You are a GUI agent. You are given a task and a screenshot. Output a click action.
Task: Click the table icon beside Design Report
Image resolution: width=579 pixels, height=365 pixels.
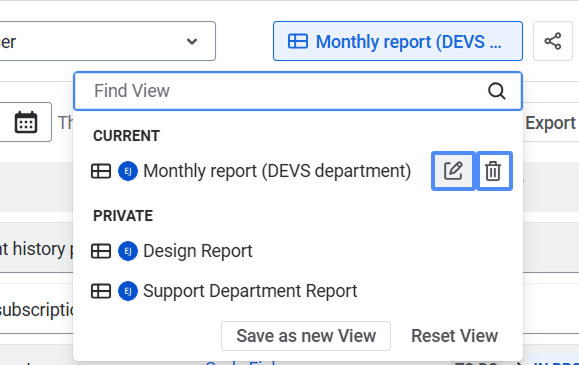click(101, 251)
